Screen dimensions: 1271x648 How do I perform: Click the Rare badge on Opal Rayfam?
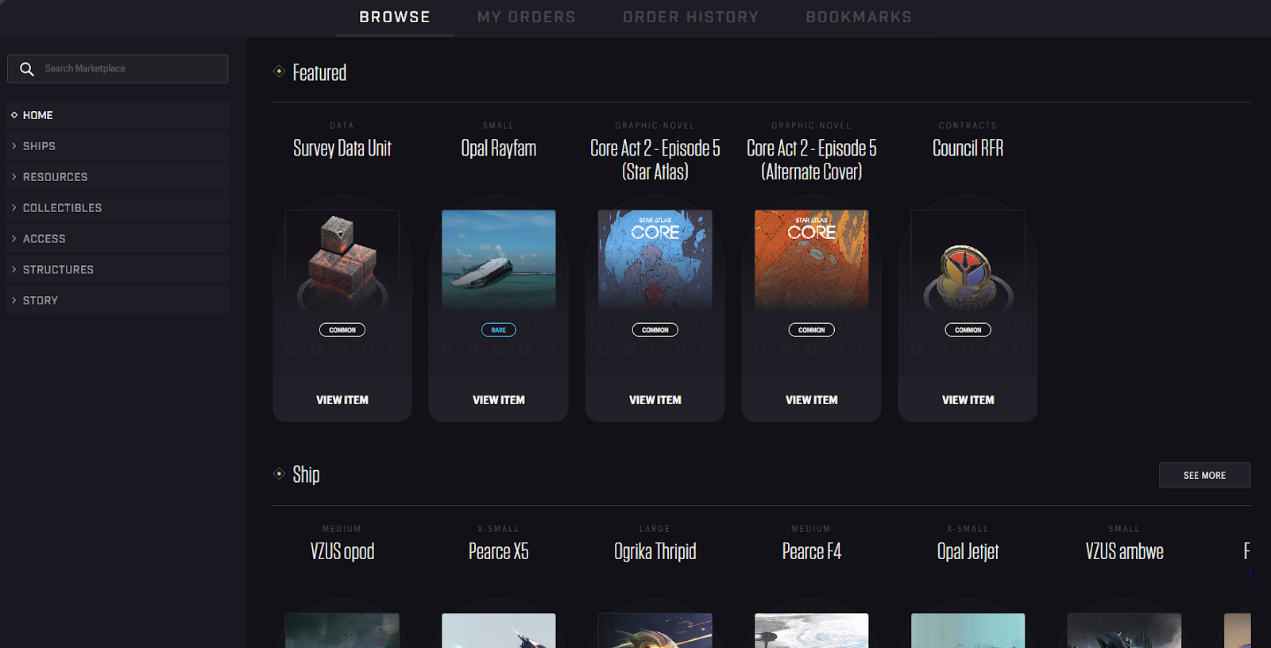pos(498,330)
